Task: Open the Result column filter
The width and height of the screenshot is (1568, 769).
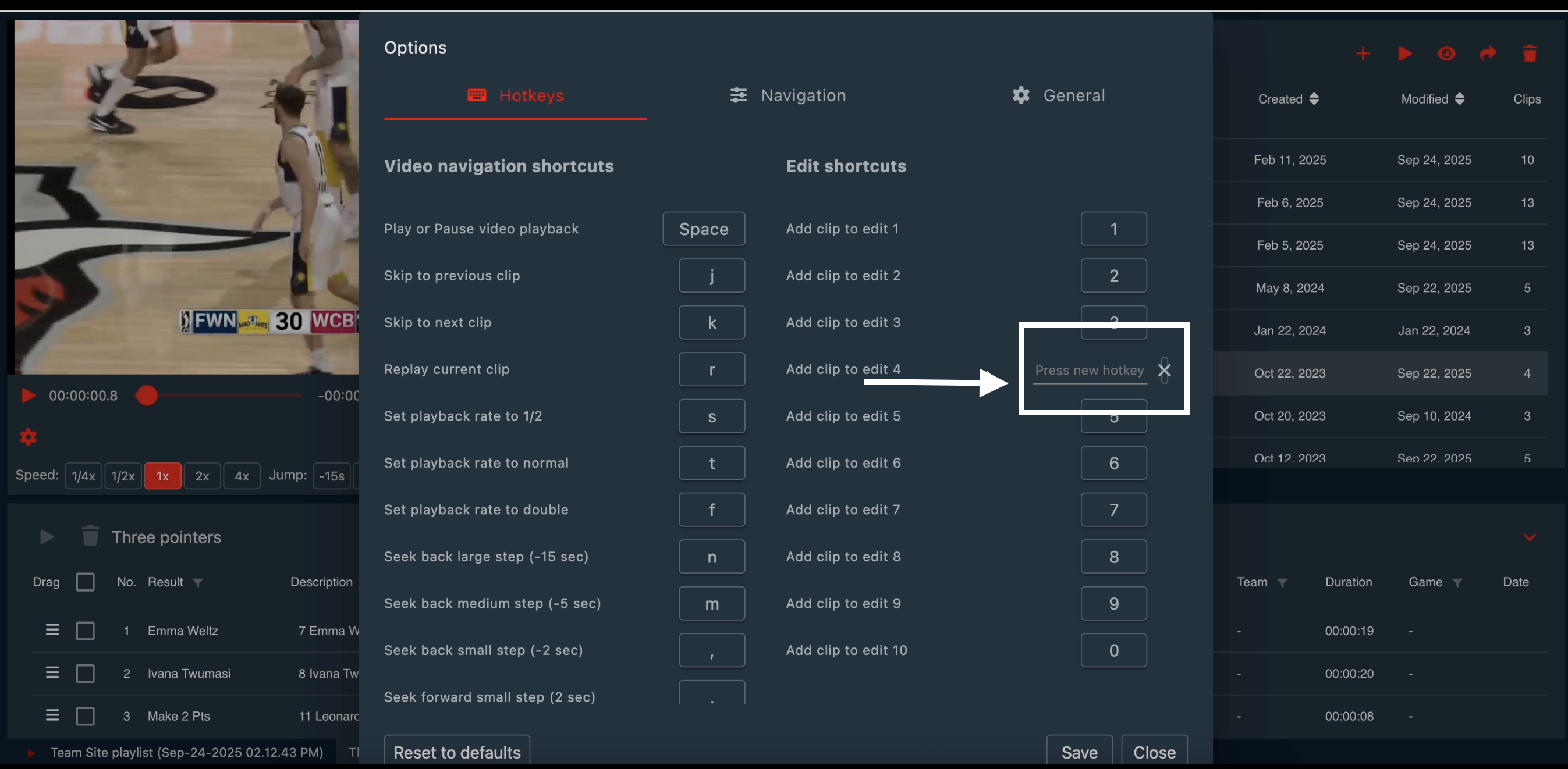Action: [198, 582]
